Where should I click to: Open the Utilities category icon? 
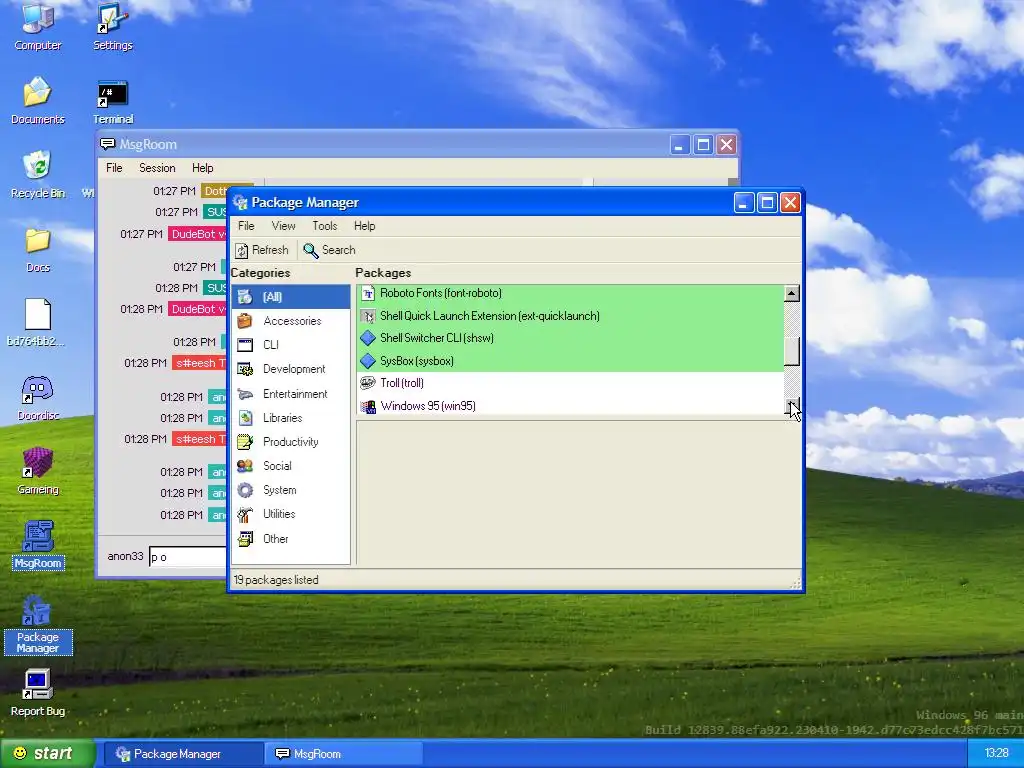point(245,515)
